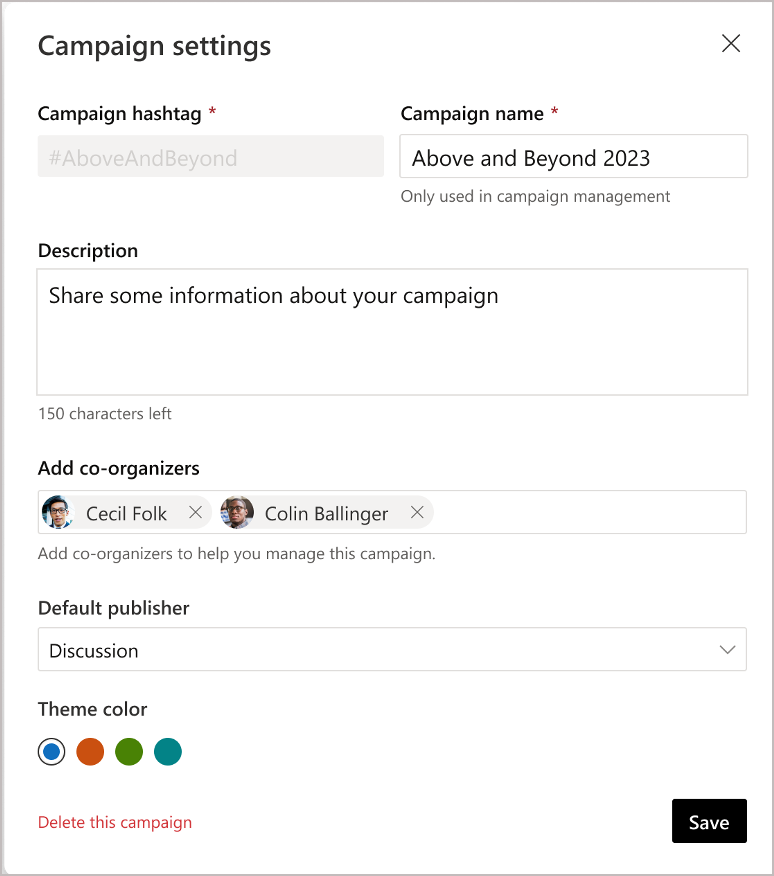Click the Campaign name input field

tap(573, 156)
